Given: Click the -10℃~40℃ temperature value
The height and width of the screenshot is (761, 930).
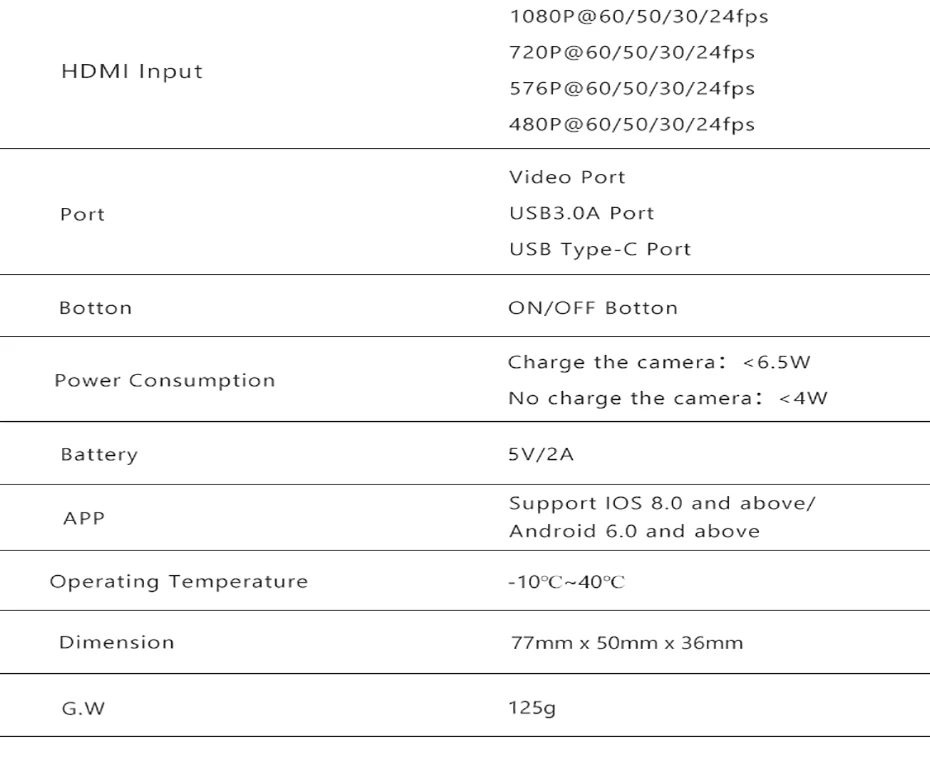Looking at the screenshot, I should pos(566,582).
